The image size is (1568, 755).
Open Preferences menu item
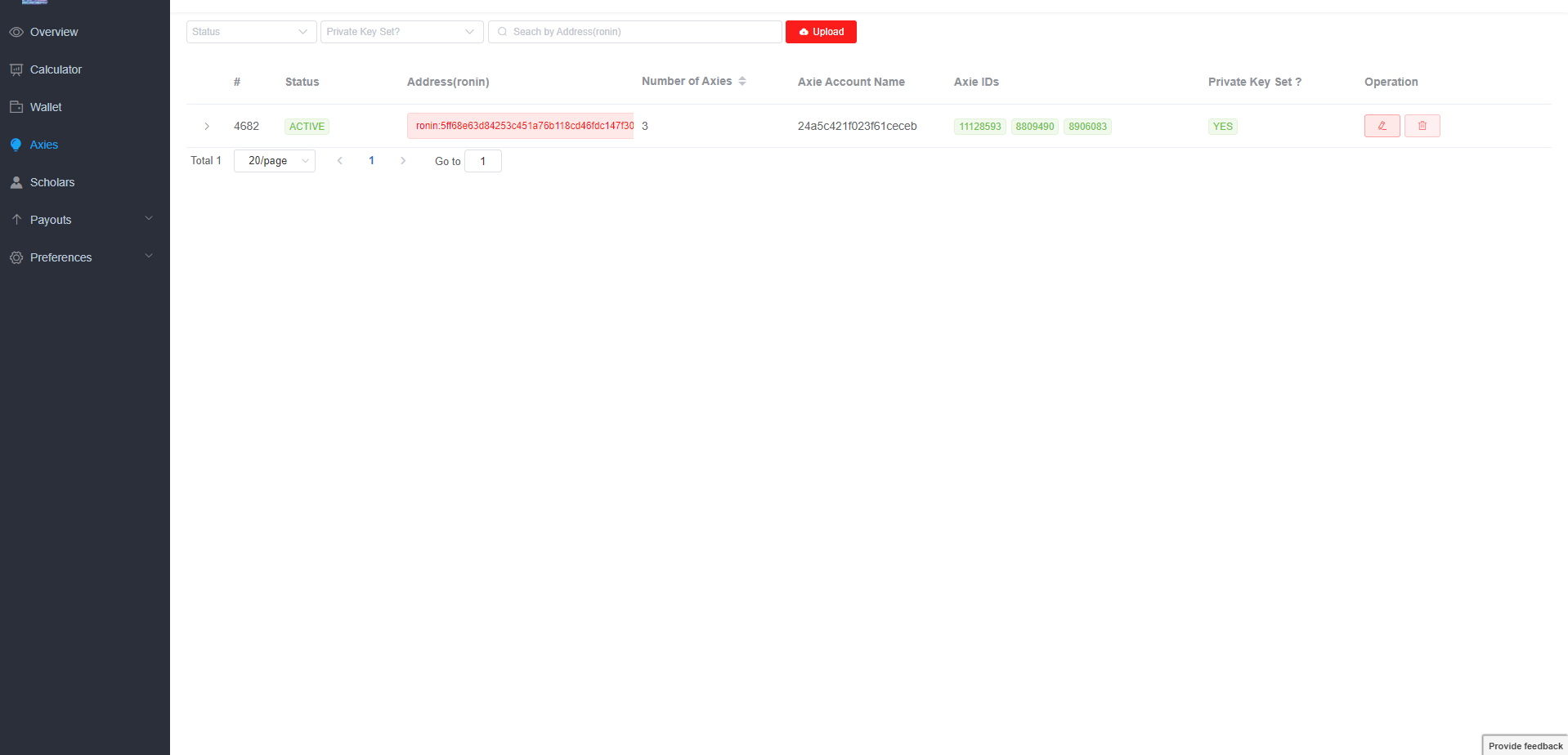[85, 257]
